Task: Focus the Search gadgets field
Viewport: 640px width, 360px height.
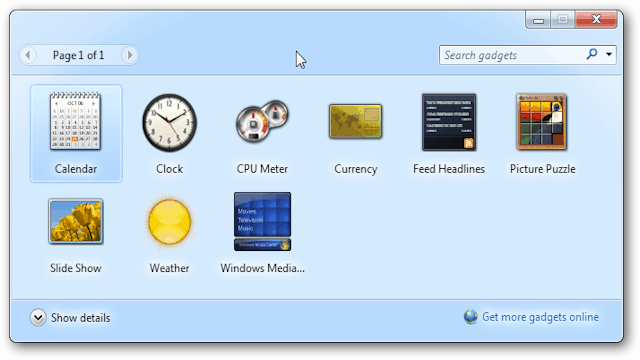Action: coord(512,55)
